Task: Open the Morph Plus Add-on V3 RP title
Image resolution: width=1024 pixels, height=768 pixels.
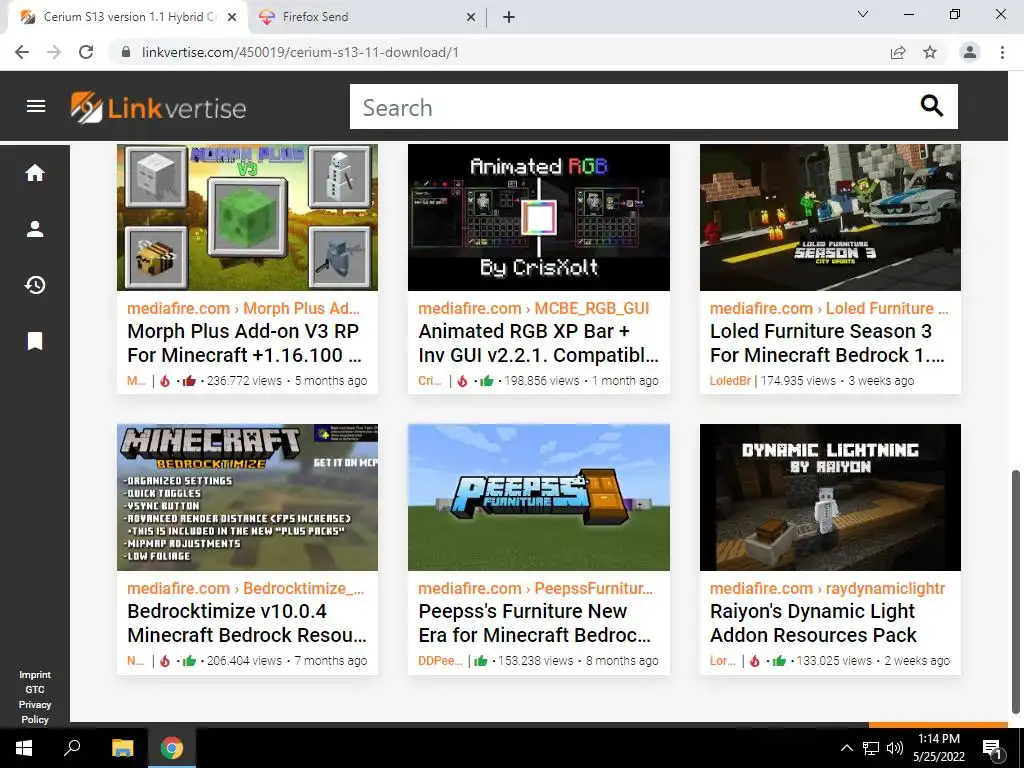Action: (x=244, y=343)
